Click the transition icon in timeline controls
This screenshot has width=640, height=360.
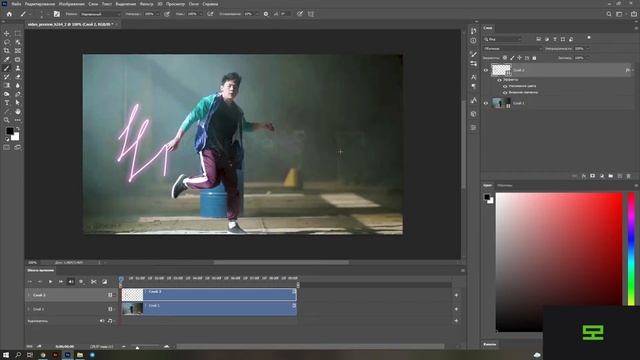tap(104, 282)
